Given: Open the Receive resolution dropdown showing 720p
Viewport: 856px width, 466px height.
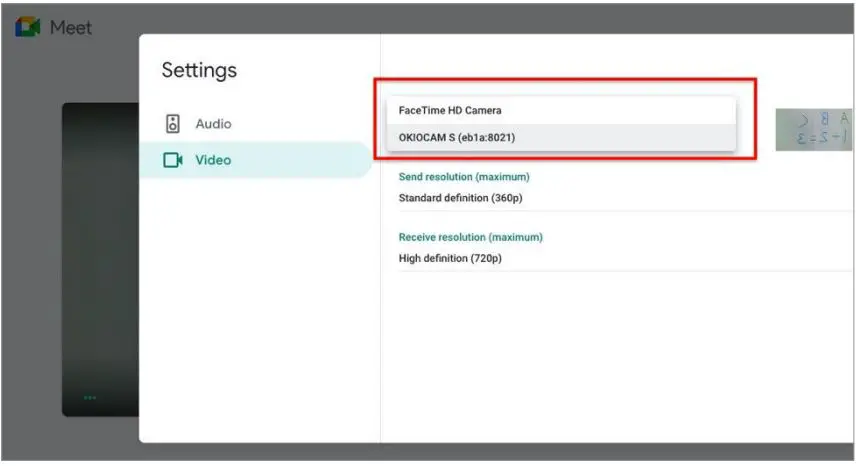Looking at the screenshot, I should [626, 258].
